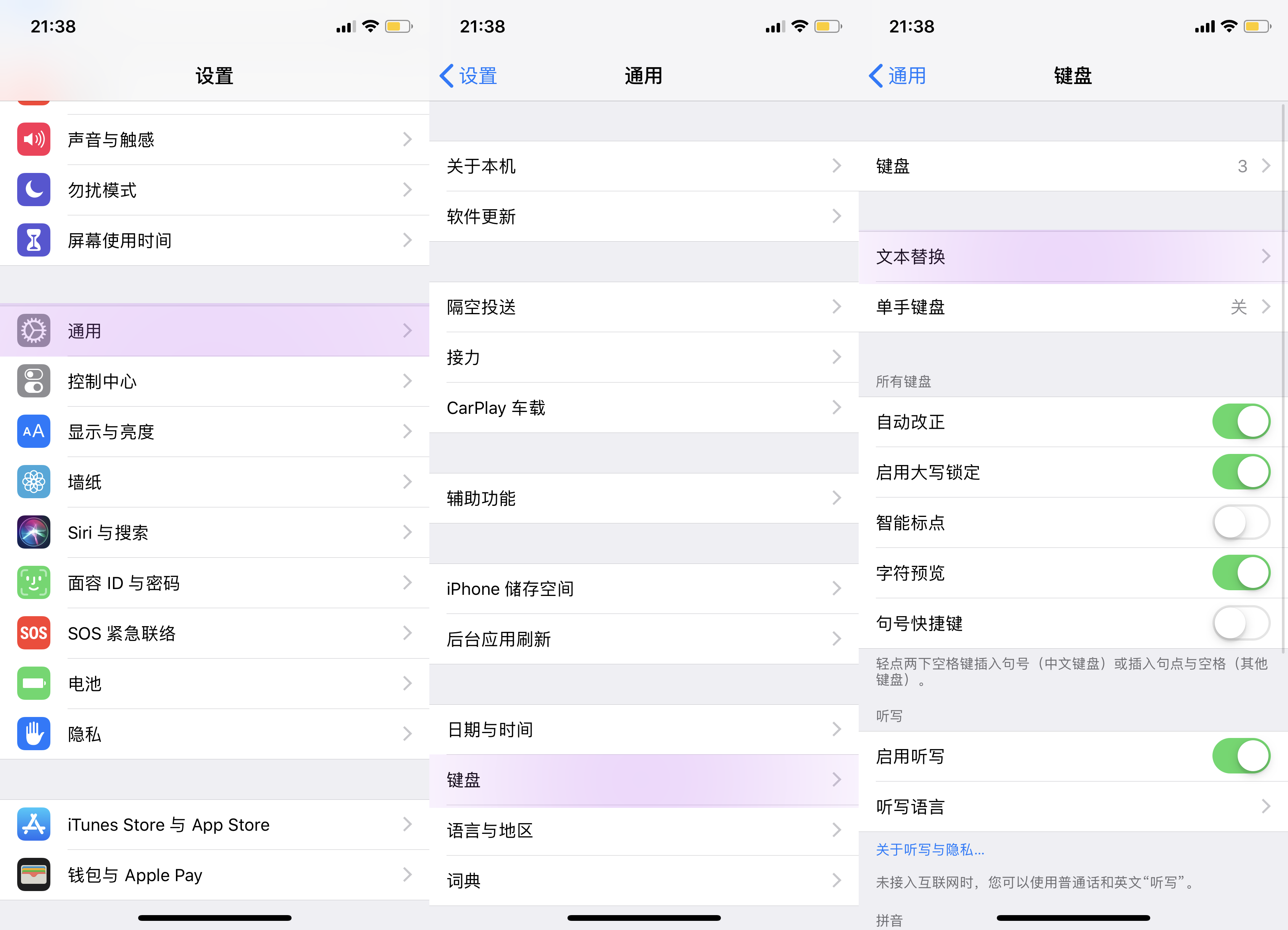Tap the Wi-Fi icon in left screen status bar
Viewport: 1288px width, 930px height.
click(x=370, y=26)
